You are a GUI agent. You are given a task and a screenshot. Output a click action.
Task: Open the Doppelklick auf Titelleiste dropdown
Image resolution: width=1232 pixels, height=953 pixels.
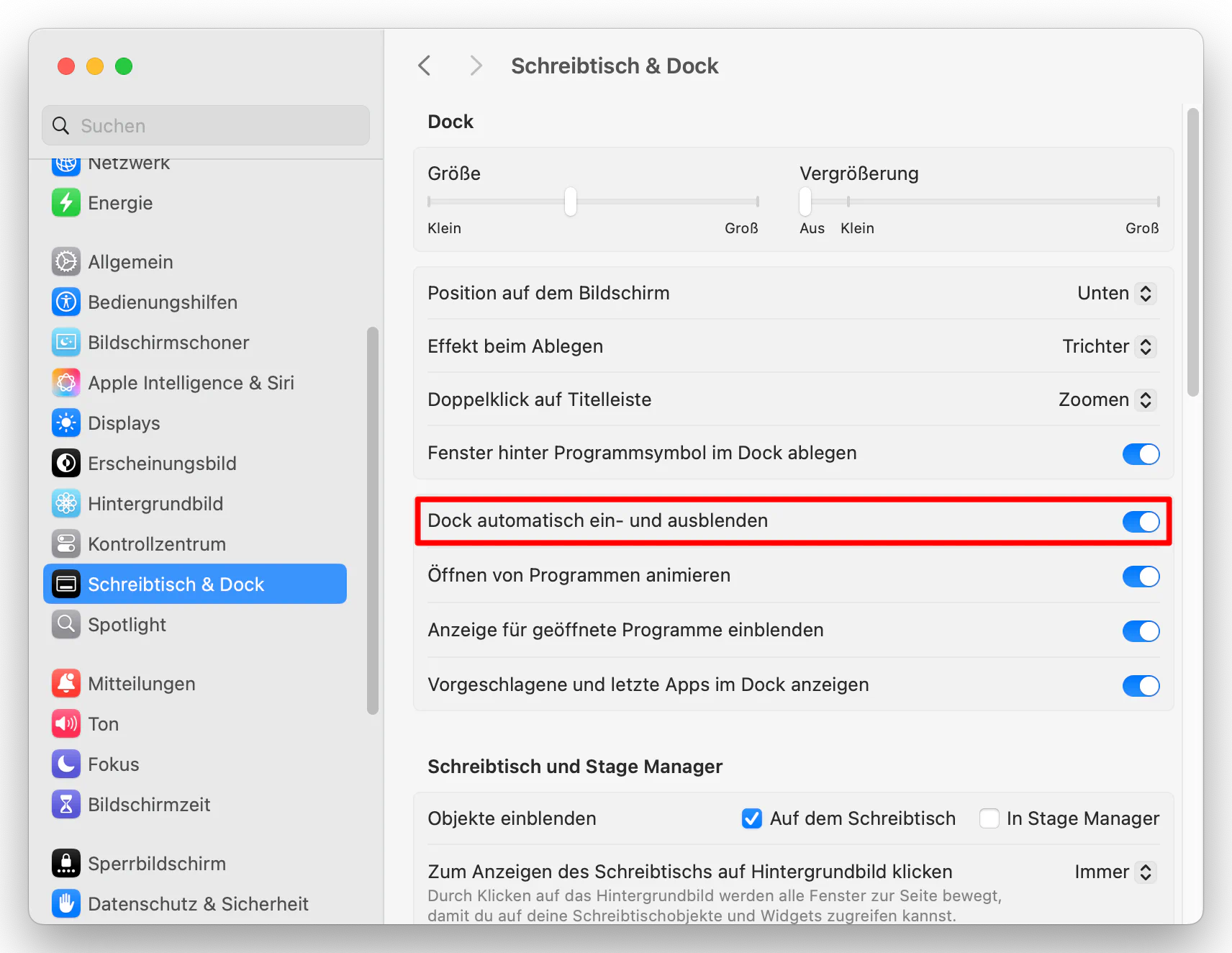(1107, 400)
